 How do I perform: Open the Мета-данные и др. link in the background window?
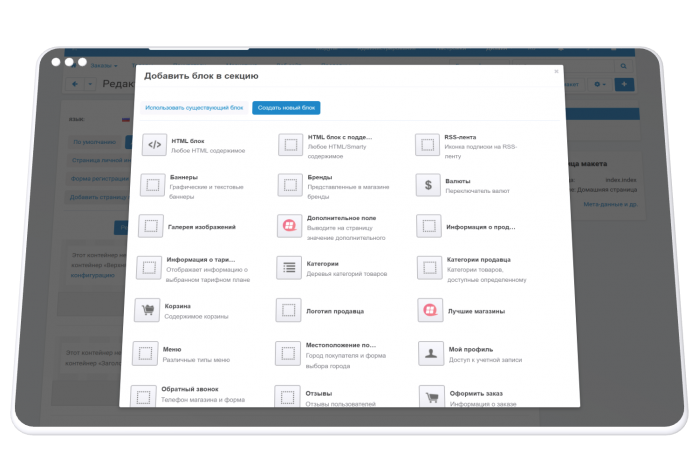pos(610,204)
